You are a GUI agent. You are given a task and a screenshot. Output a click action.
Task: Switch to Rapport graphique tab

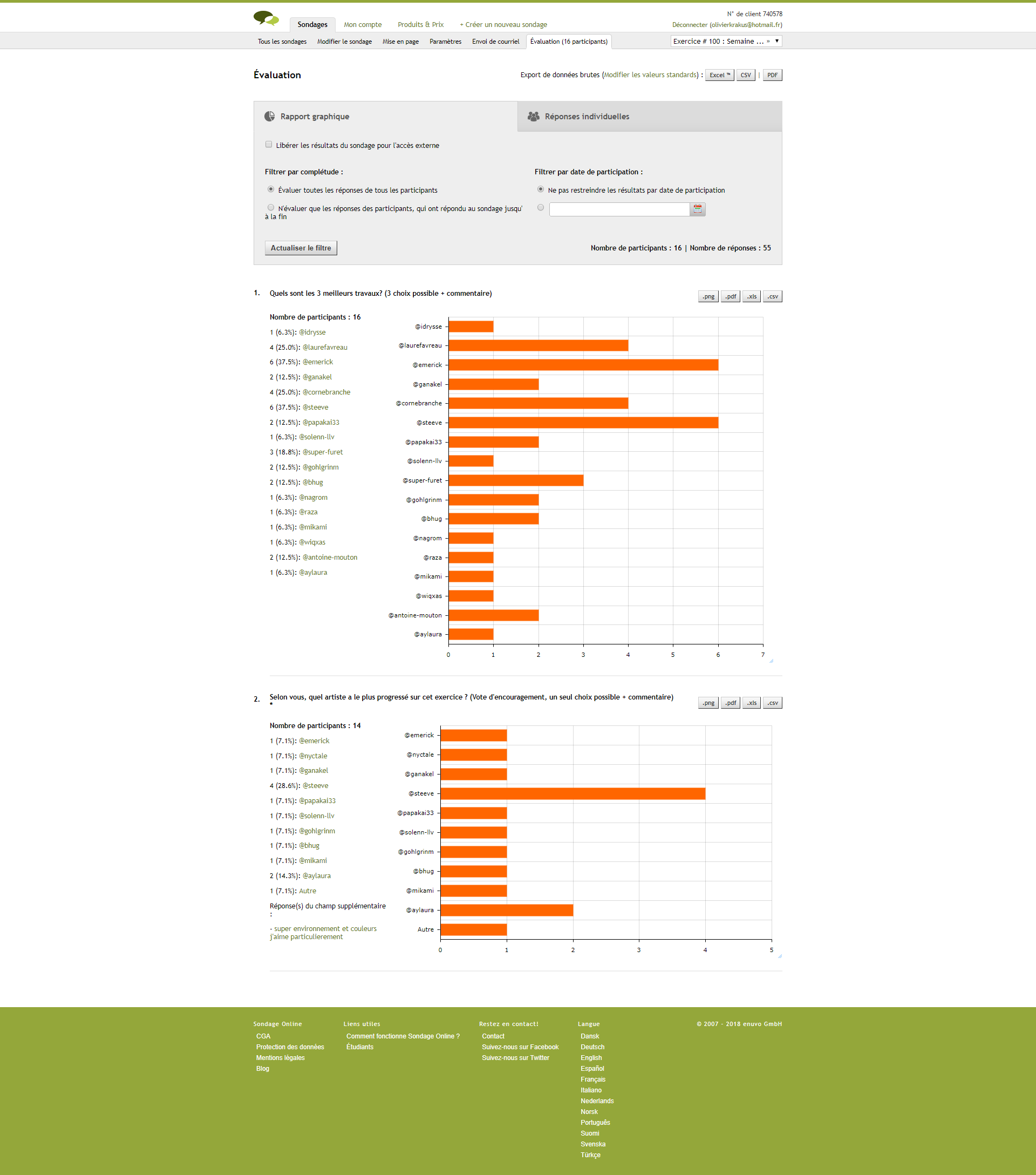click(386, 117)
